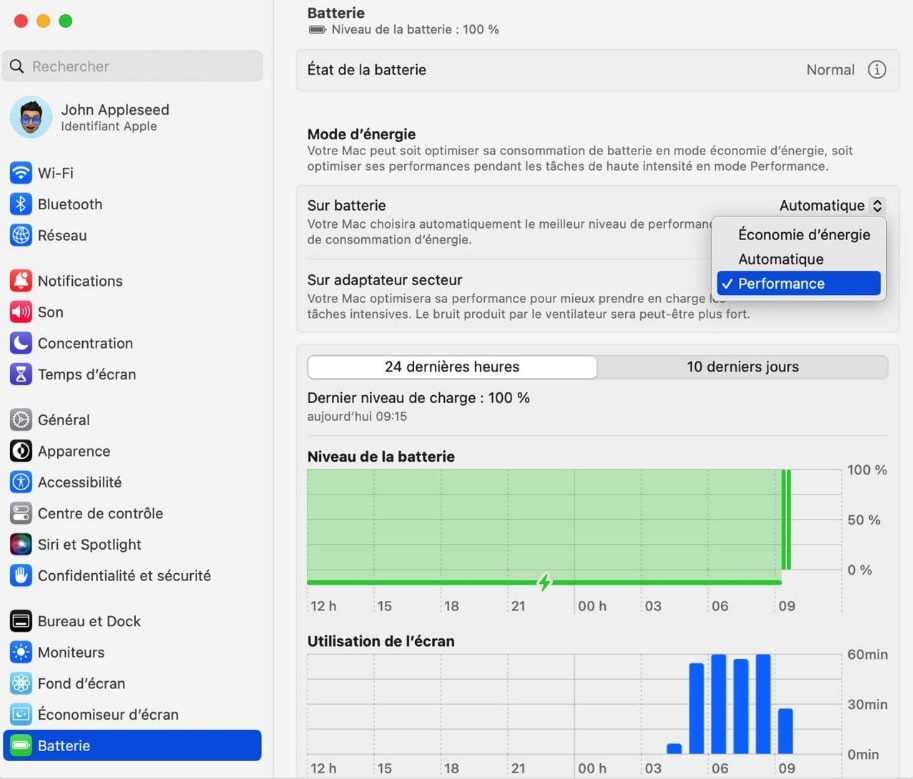
Task: Focus the Rechercher search field
Action: pyautogui.click(x=133, y=66)
